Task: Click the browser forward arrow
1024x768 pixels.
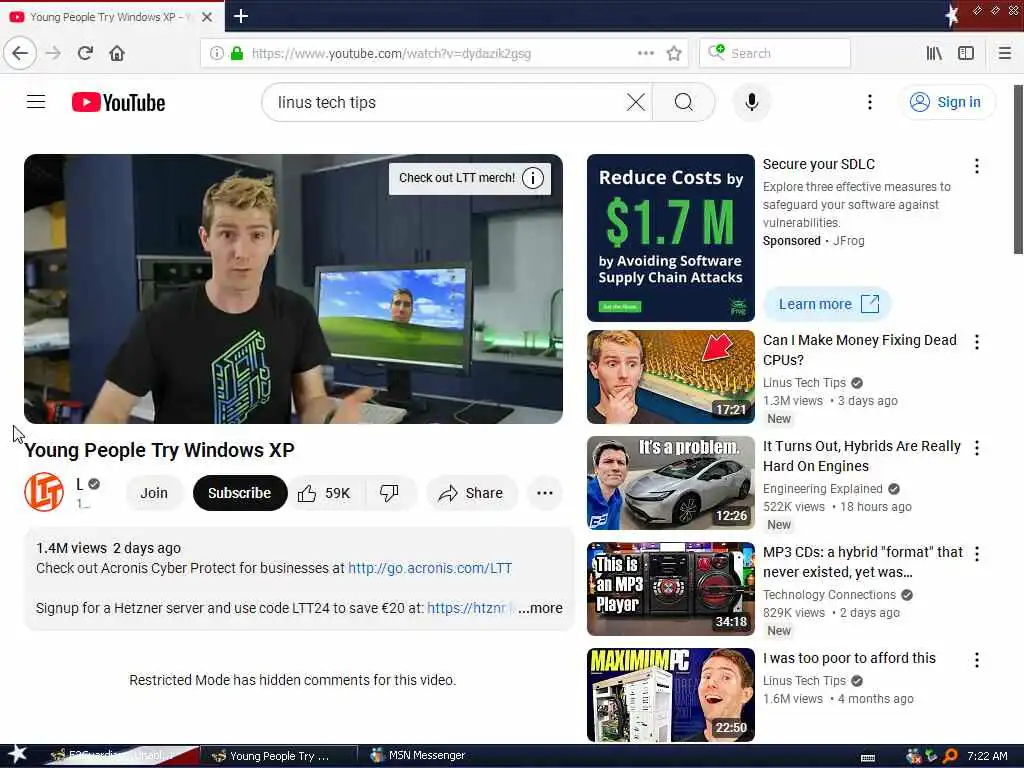Action: tap(54, 54)
